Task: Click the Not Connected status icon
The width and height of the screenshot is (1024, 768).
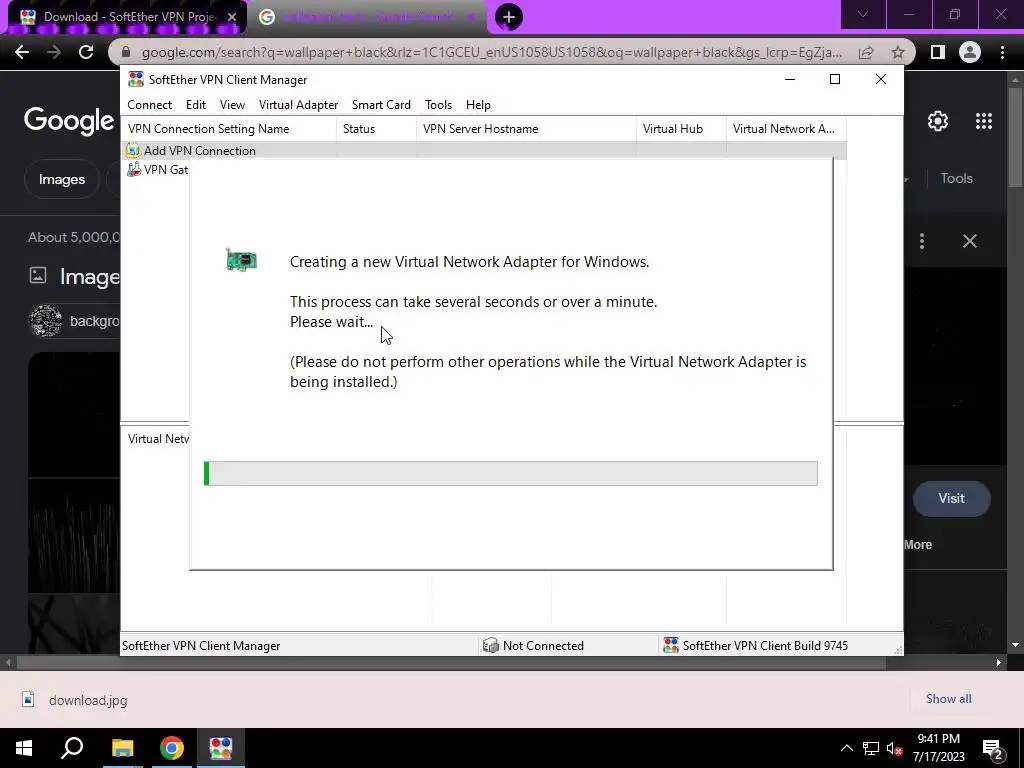Action: tap(490, 645)
